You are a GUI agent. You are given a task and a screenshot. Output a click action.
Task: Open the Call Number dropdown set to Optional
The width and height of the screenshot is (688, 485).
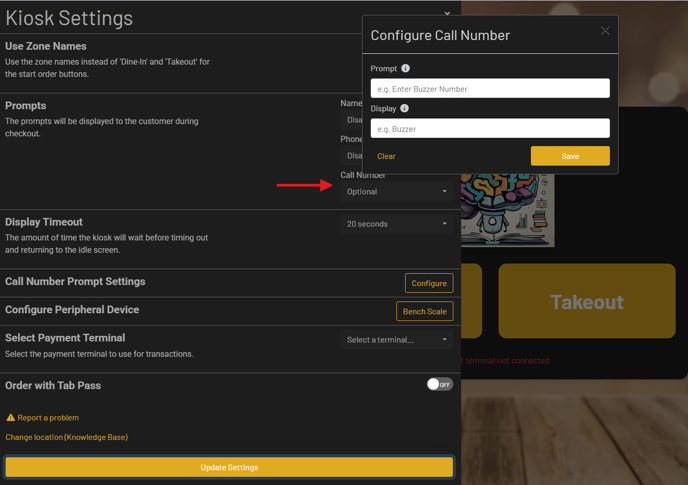pyautogui.click(x=396, y=192)
